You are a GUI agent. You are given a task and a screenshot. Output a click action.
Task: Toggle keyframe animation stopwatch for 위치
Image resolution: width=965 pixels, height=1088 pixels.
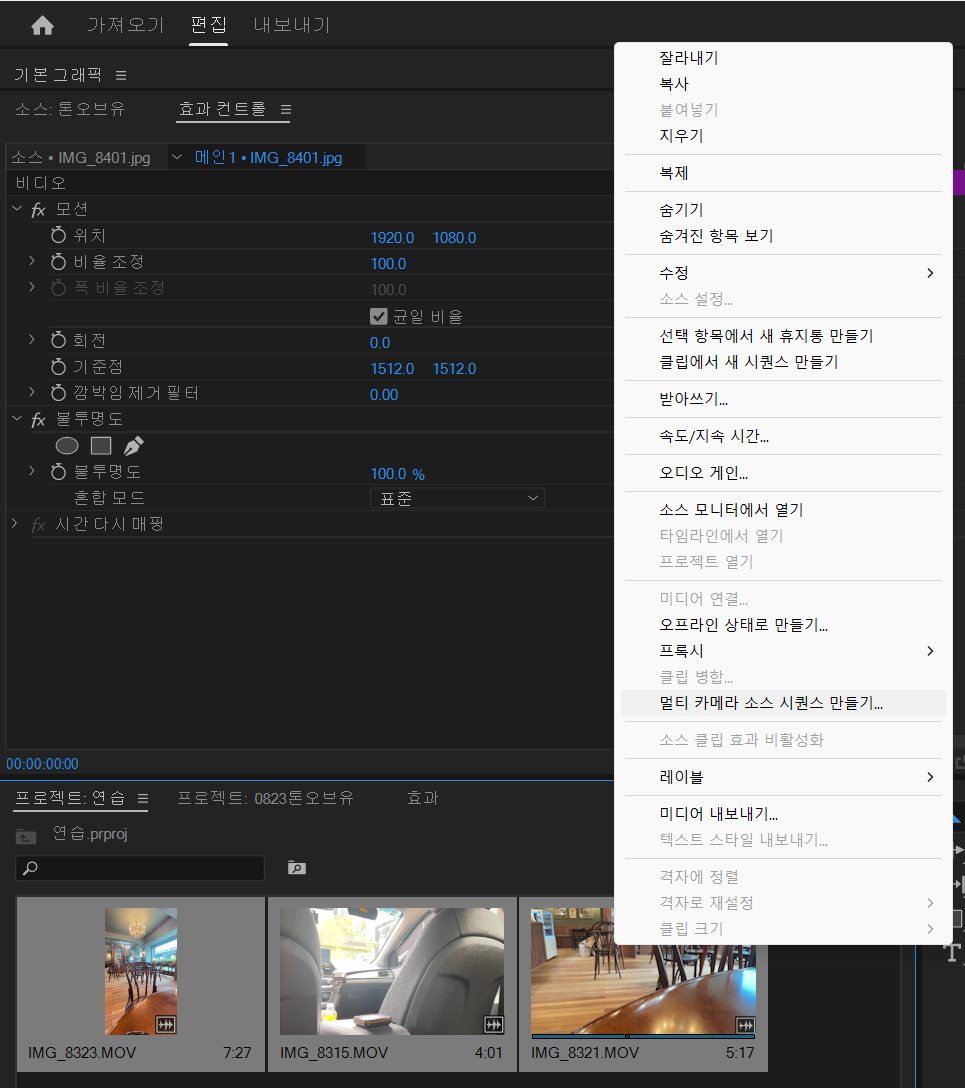click(57, 235)
